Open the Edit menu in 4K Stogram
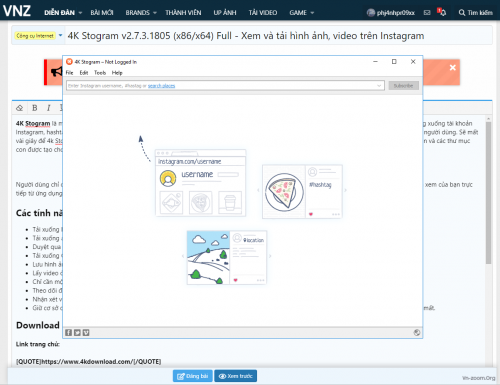500x385 pixels. point(84,73)
